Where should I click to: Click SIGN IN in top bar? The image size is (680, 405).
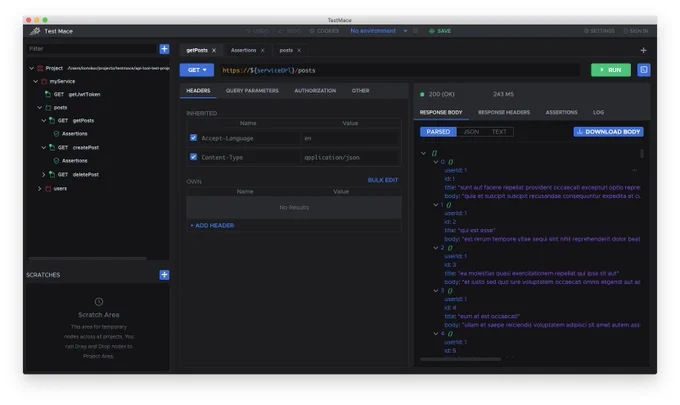point(636,31)
